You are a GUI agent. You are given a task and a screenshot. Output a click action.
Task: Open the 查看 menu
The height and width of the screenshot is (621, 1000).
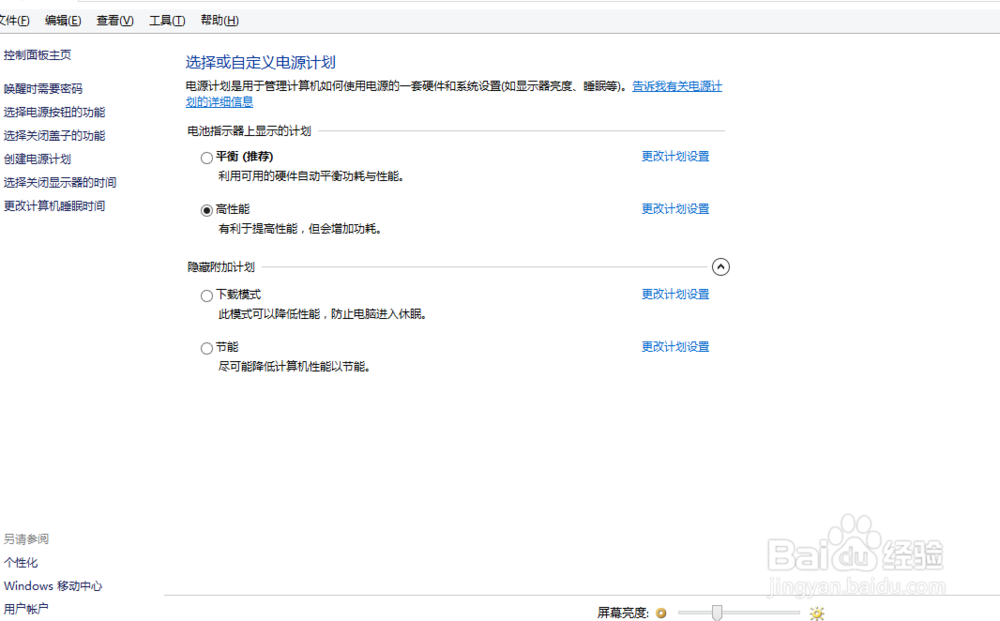(x=113, y=20)
